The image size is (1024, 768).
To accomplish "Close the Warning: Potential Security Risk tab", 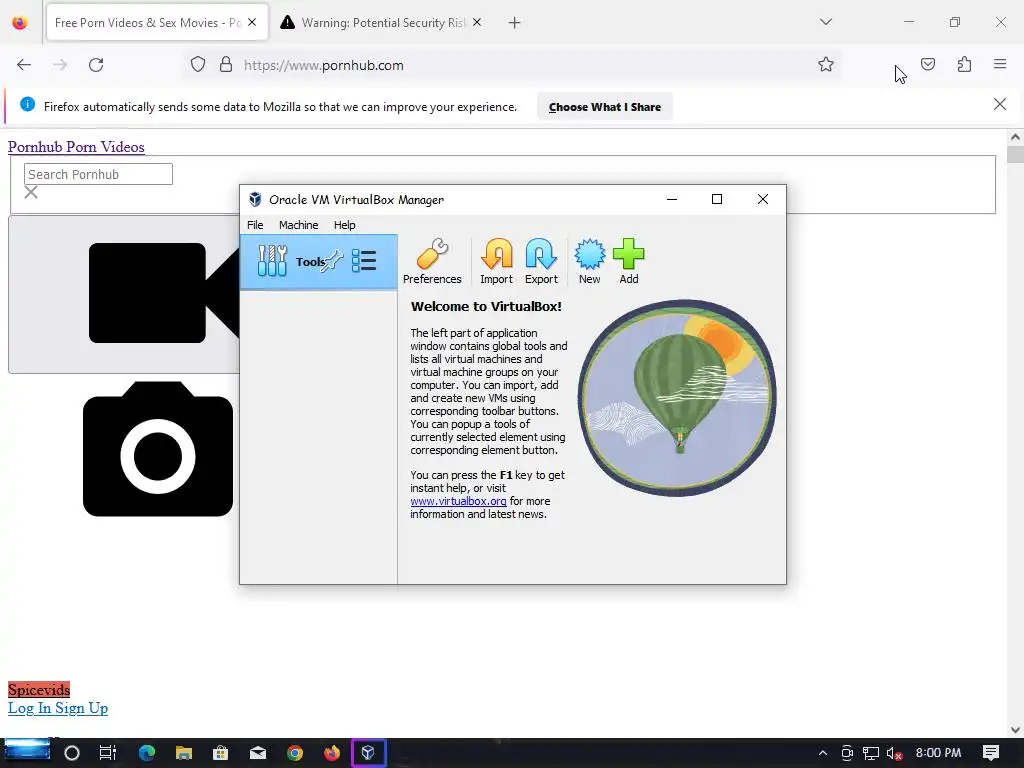I will 477,22.
